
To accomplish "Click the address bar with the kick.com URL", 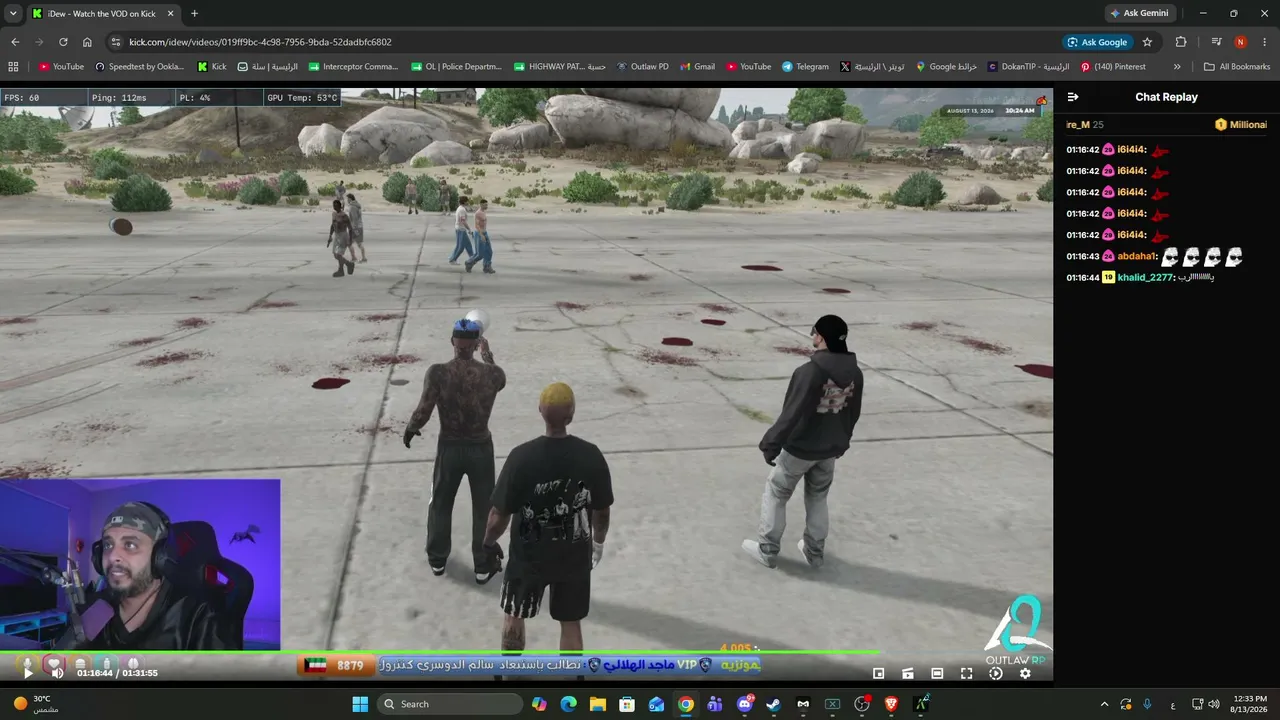I will [580, 42].
